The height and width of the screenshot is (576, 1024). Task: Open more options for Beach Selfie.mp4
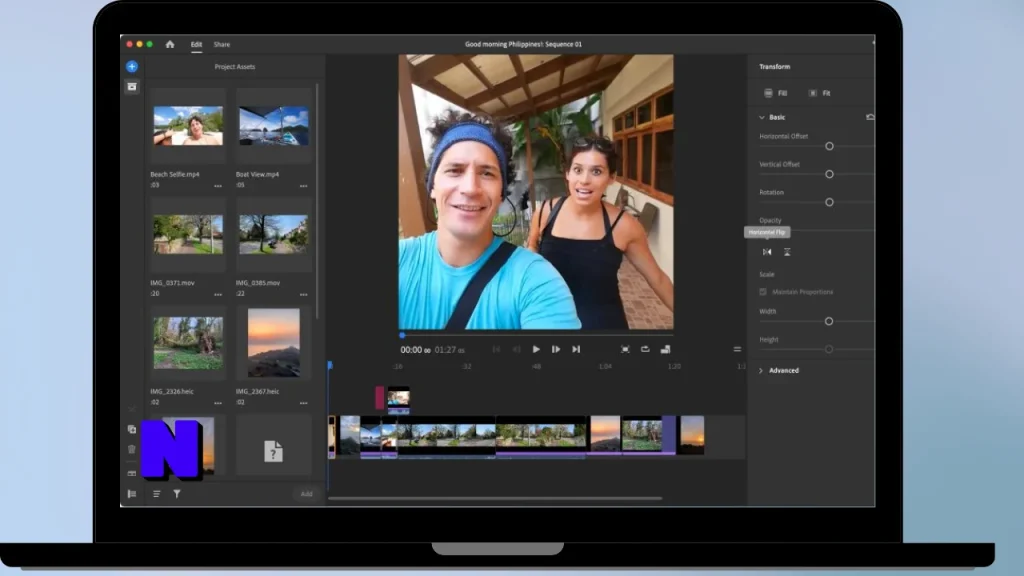pos(218,186)
